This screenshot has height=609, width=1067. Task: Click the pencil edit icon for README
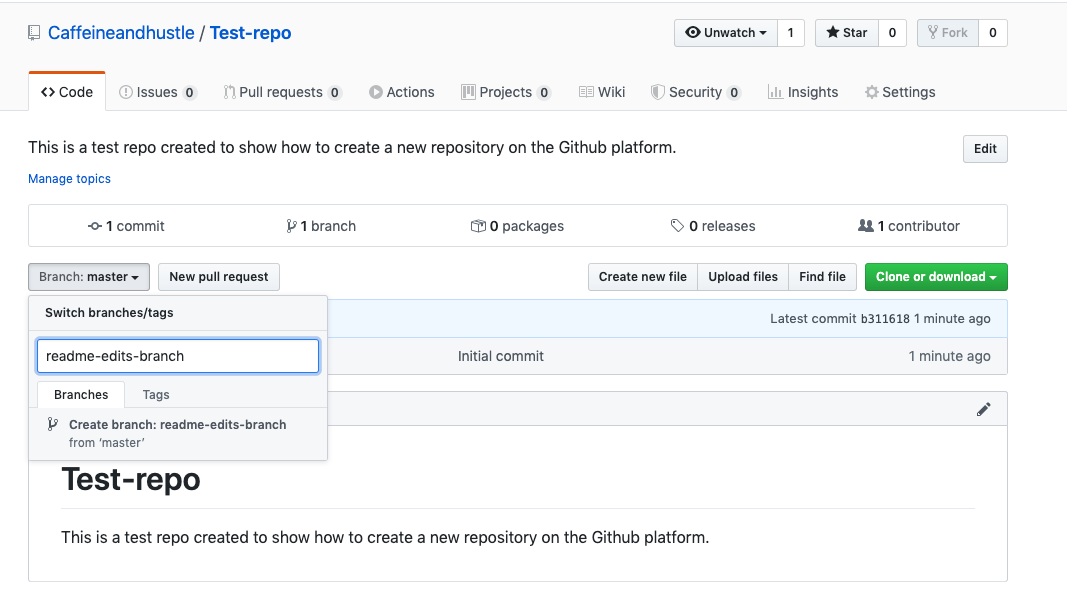[x=983, y=409]
